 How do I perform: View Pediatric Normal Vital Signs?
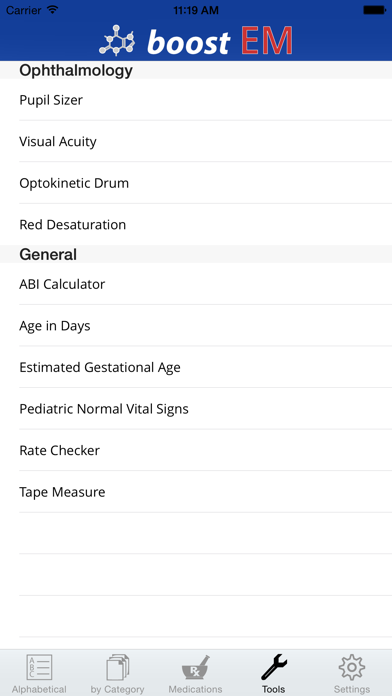point(196,408)
